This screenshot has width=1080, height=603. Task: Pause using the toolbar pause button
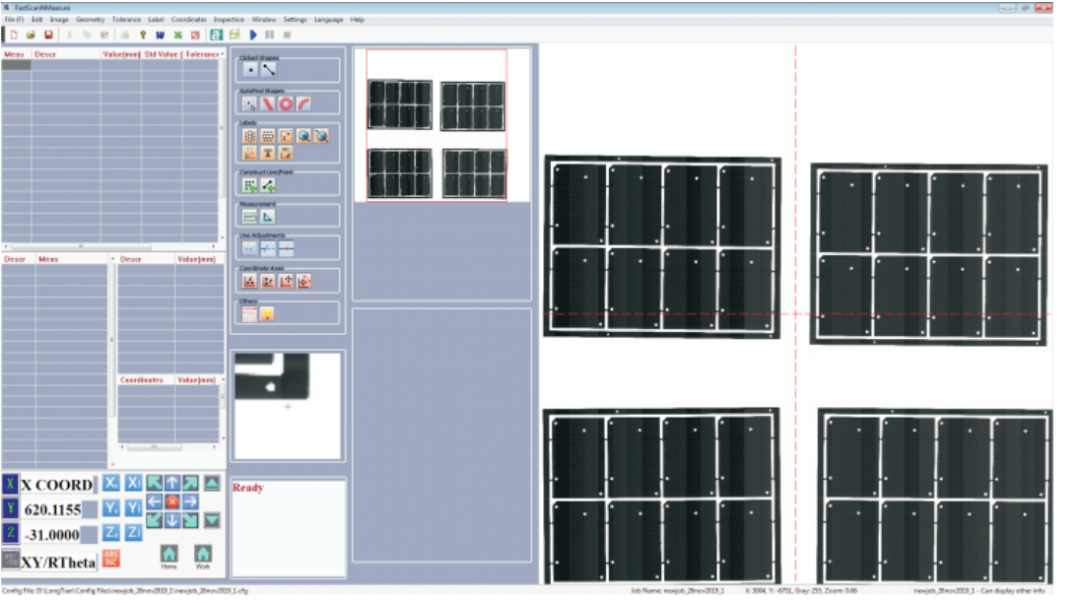[x=270, y=34]
